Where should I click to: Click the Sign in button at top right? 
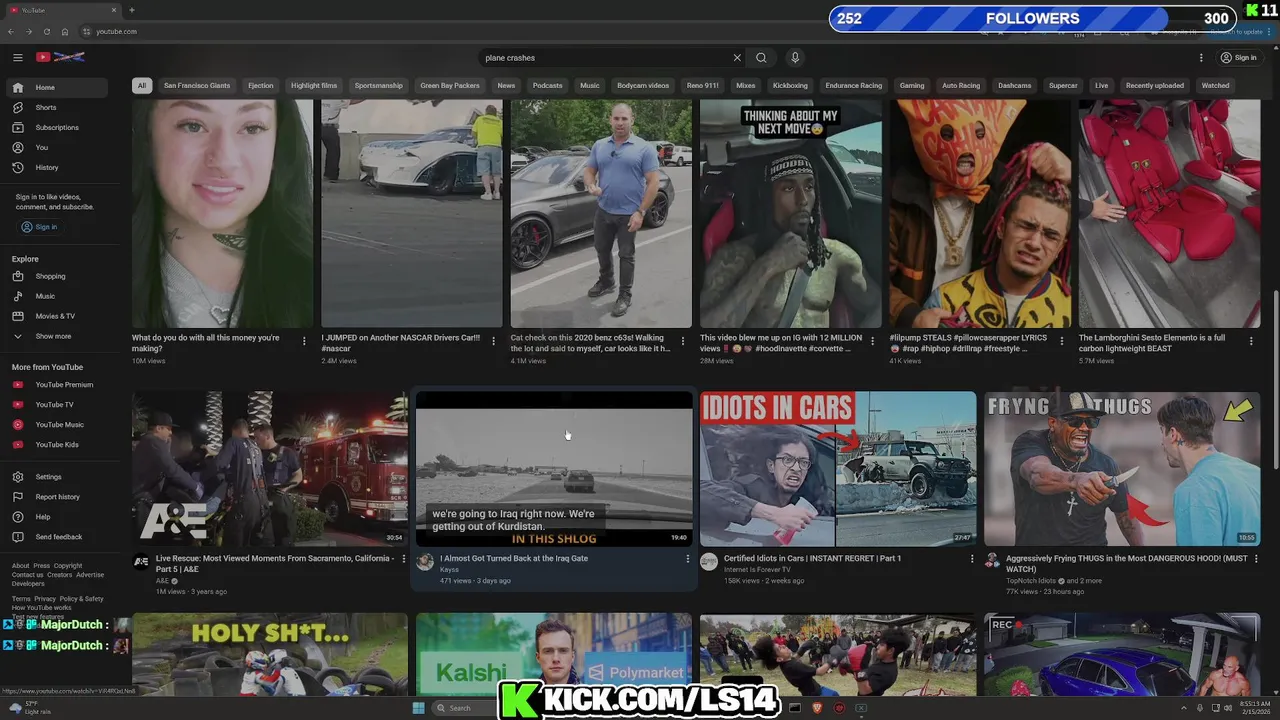pos(1238,58)
